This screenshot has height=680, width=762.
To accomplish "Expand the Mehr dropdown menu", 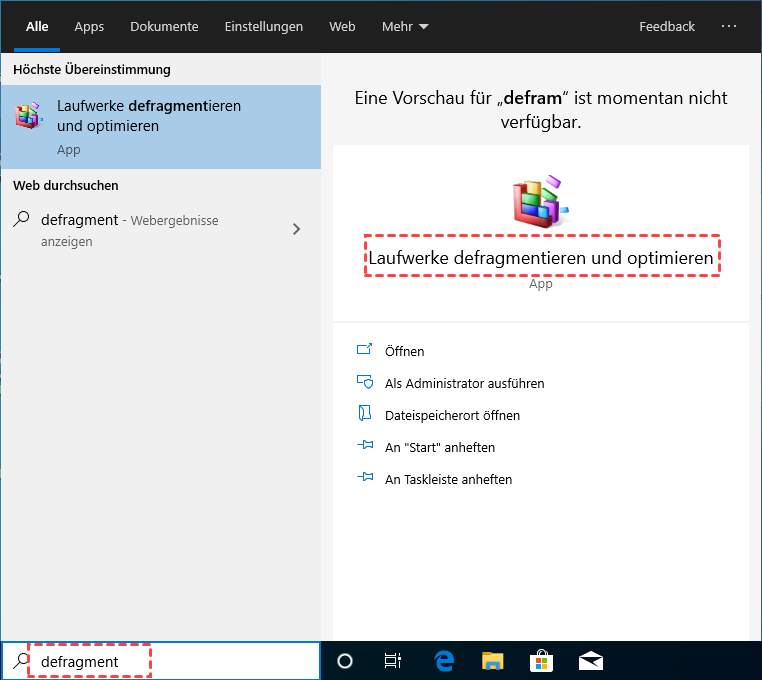I will coord(405,26).
